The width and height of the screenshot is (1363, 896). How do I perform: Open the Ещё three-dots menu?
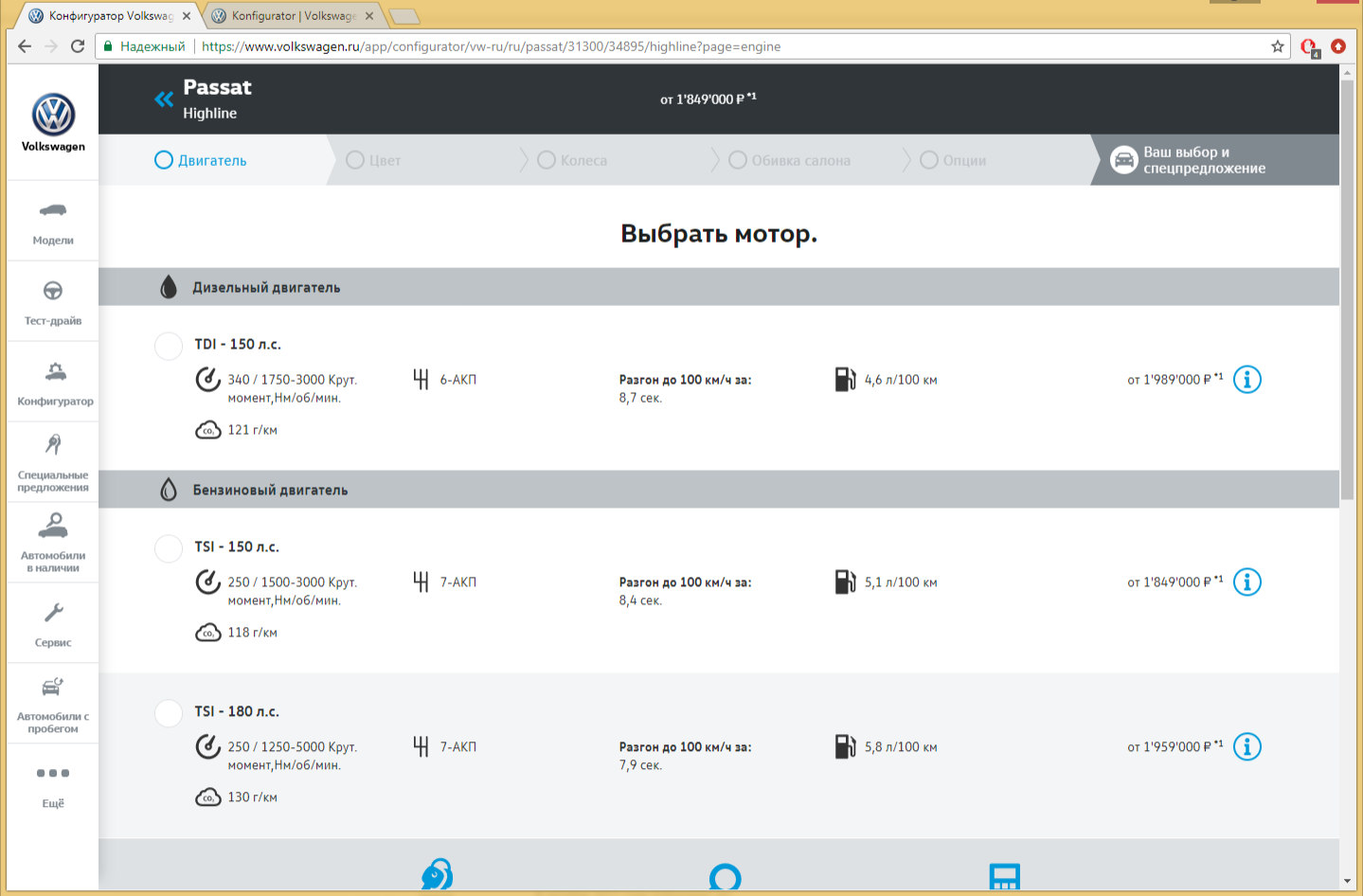point(53,785)
